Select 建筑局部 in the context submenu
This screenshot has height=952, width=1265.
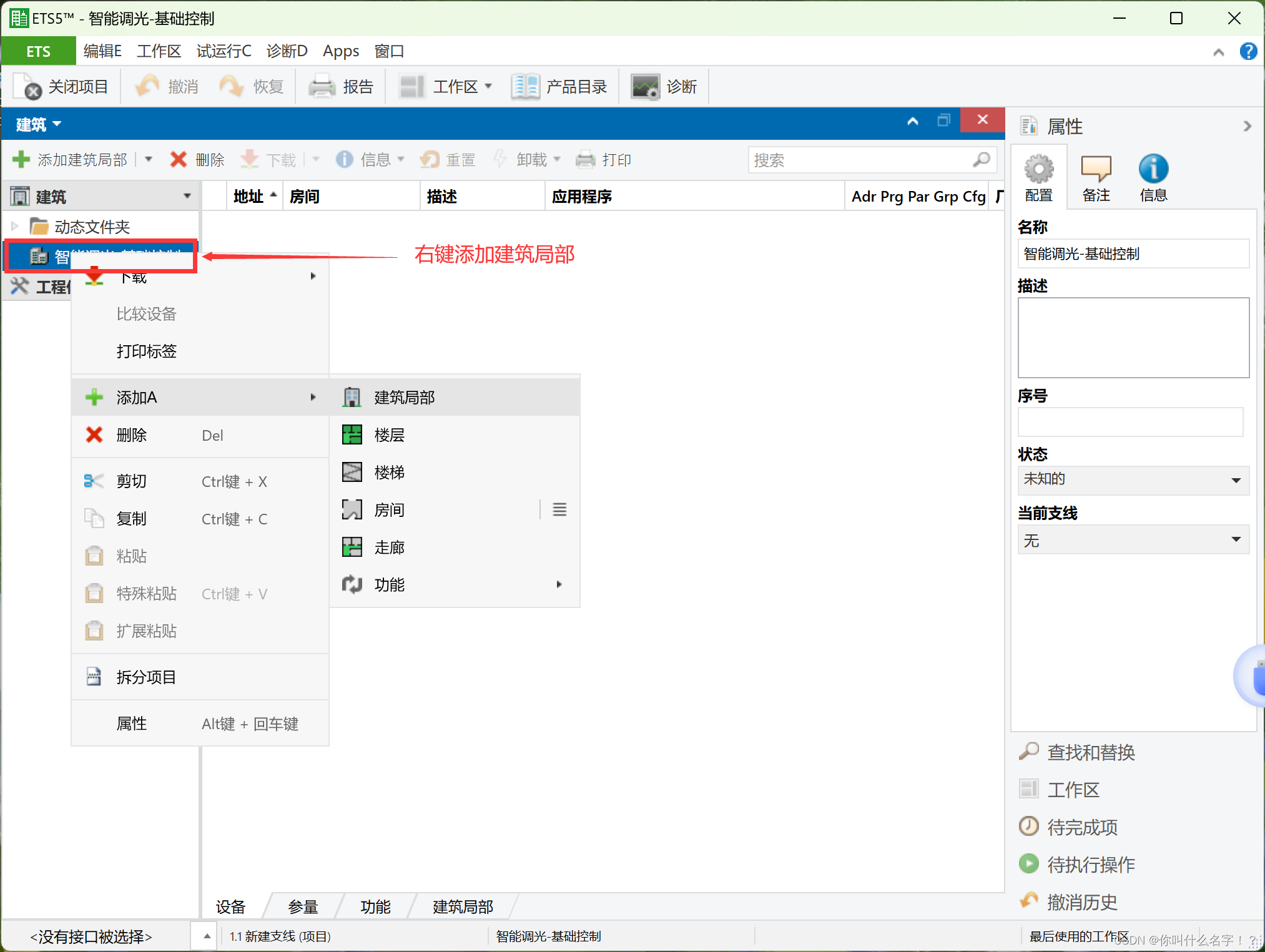coord(405,398)
